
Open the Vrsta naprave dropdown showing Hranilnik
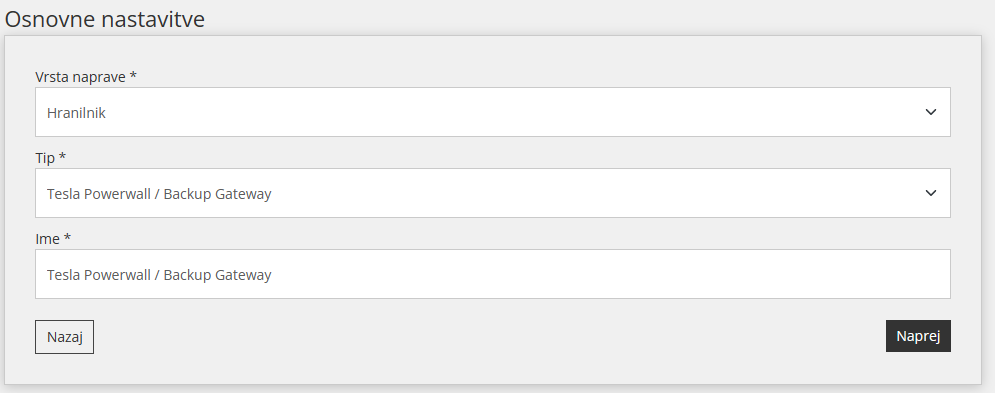[492, 112]
